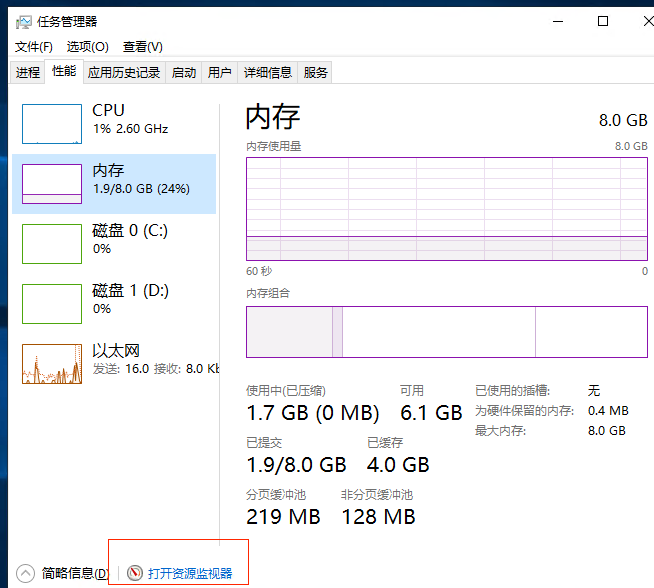Screen dimensions: 654x588
Task: Switch to the 服务 tab
Action: pos(315,72)
